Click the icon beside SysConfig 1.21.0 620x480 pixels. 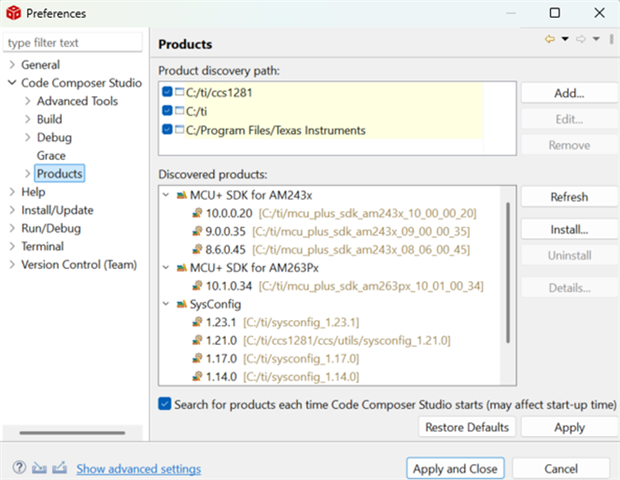click(197, 340)
